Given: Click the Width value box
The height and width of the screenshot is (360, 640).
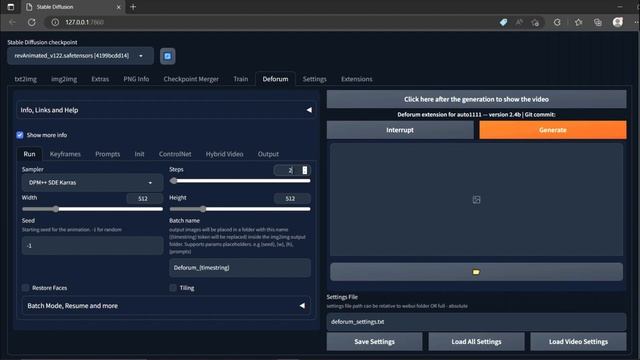Looking at the screenshot, I should 144,198.
